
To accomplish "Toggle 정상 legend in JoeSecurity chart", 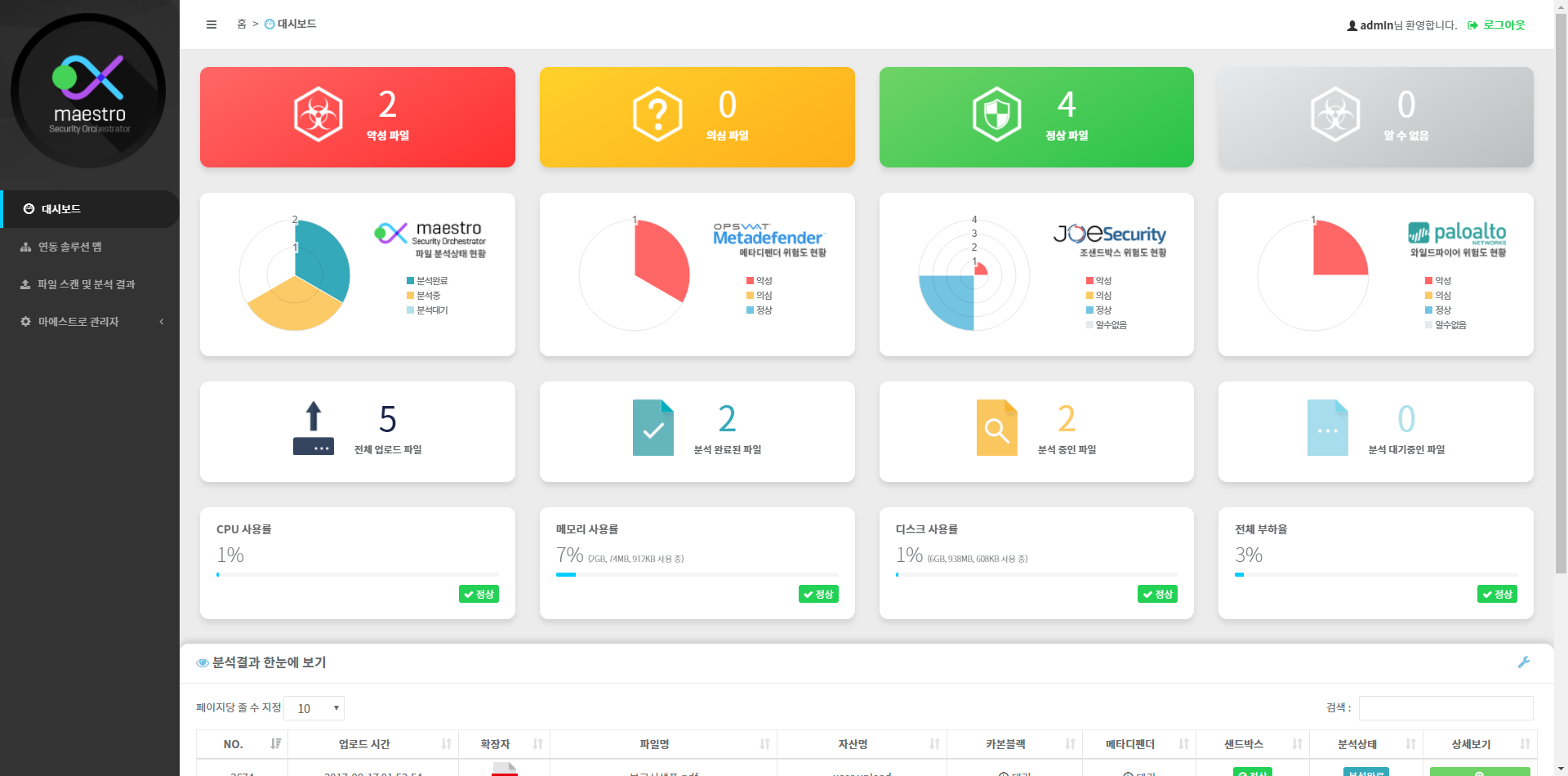I will point(1102,310).
